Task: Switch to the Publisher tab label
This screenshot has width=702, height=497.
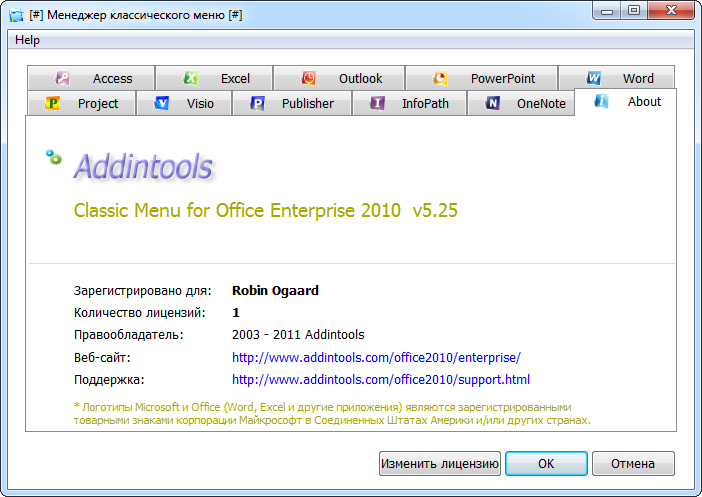Action: coord(308,104)
